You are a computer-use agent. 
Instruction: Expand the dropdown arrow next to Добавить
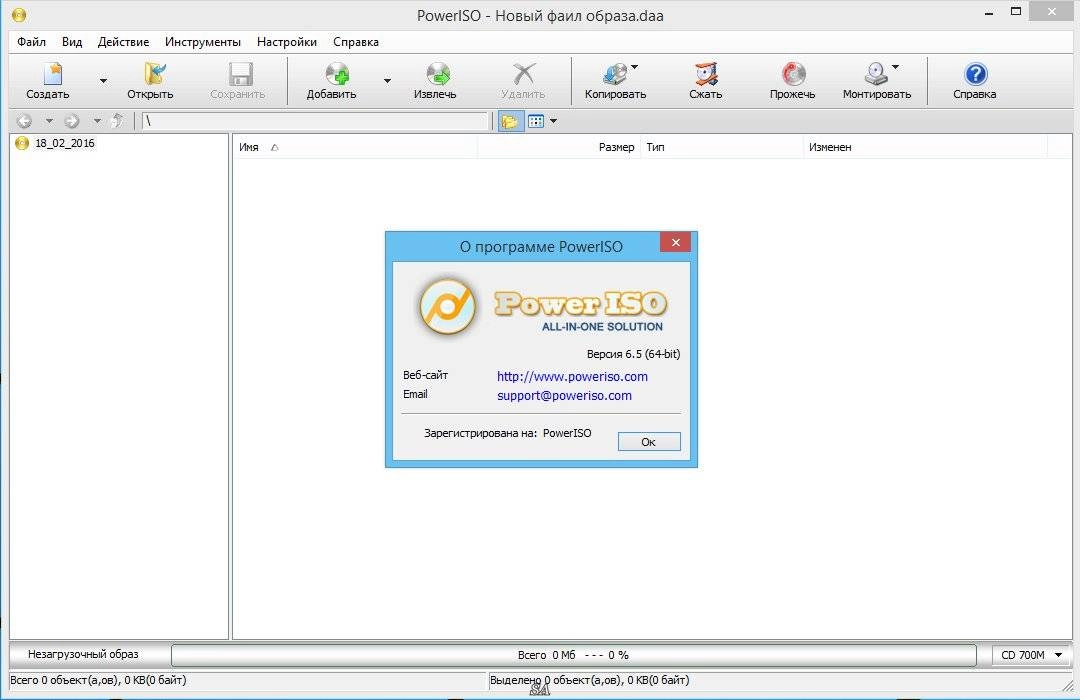[x=387, y=81]
